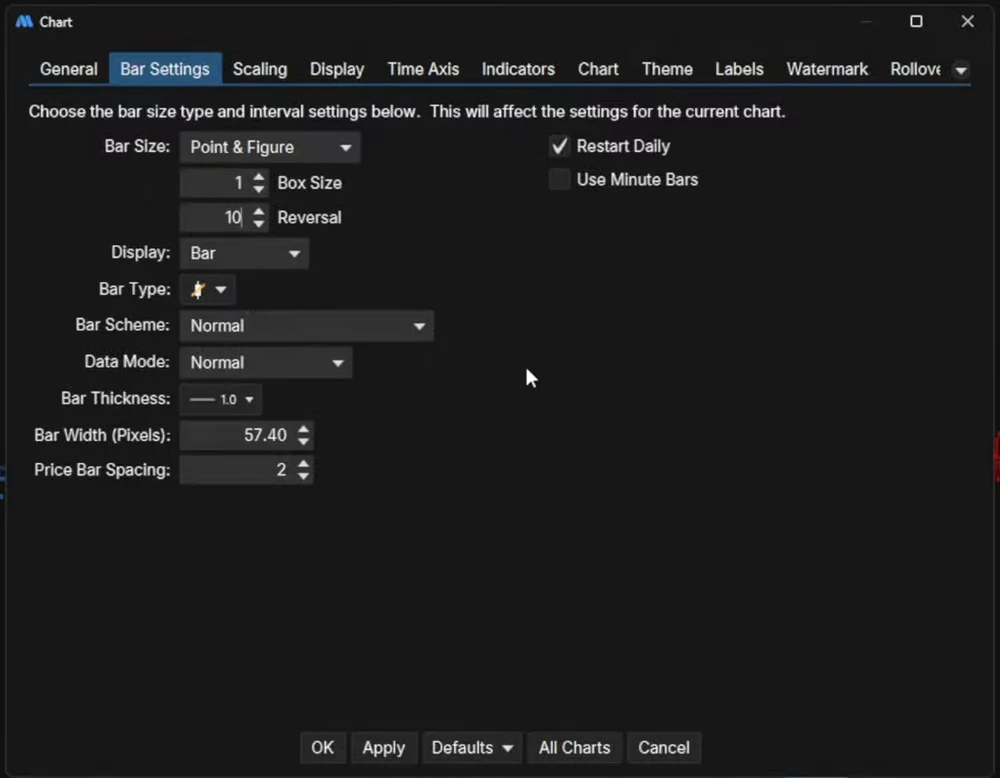The width and height of the screenshot is (1000, 778).
Task: Open the Watermark tab
Action: point(827,69)
